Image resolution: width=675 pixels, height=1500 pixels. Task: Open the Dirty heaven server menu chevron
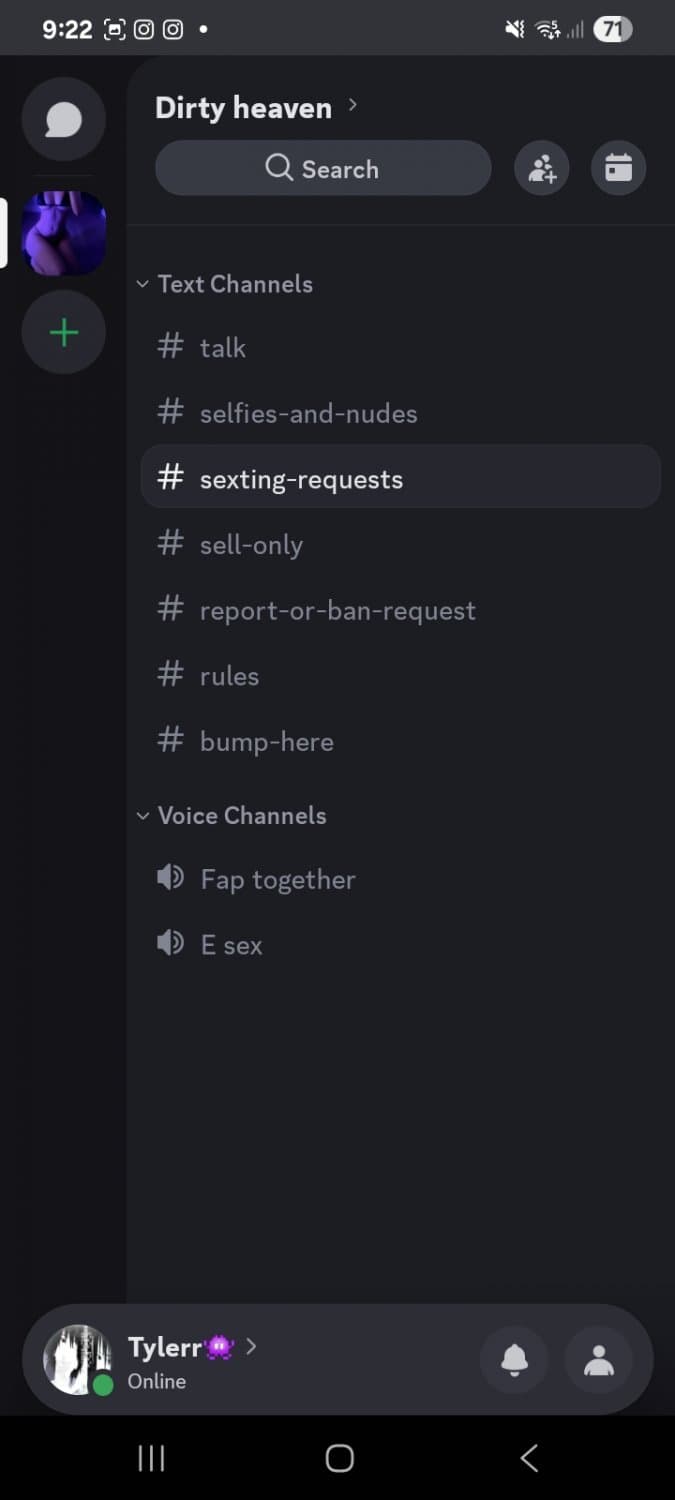point(353,103)
